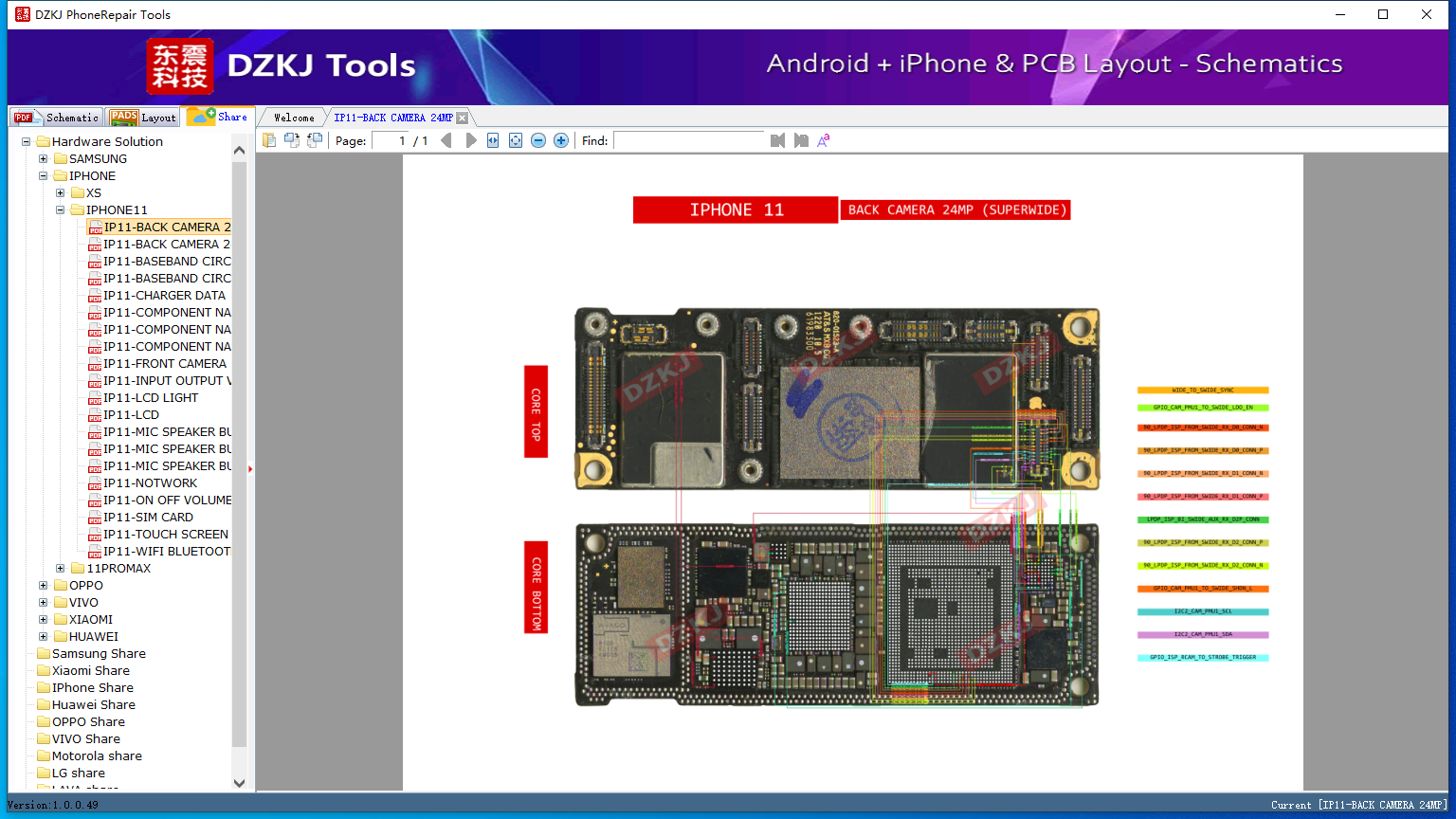Viewport: 1456px width, 819px height.
Task: Select the Samsung Share folder
Action: coord(99,654)
